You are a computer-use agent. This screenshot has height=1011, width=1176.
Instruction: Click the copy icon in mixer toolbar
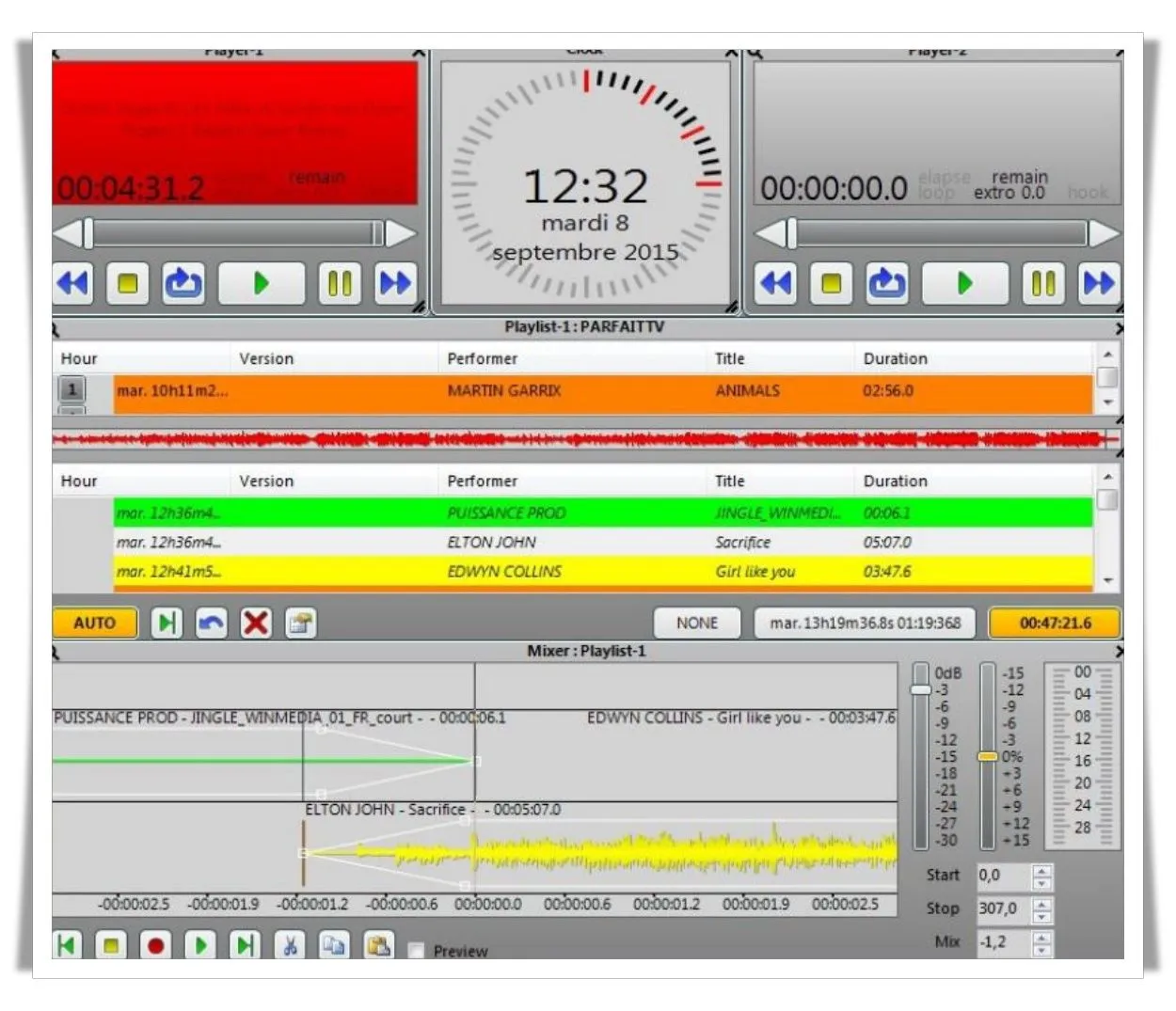(x=334, y=945)
